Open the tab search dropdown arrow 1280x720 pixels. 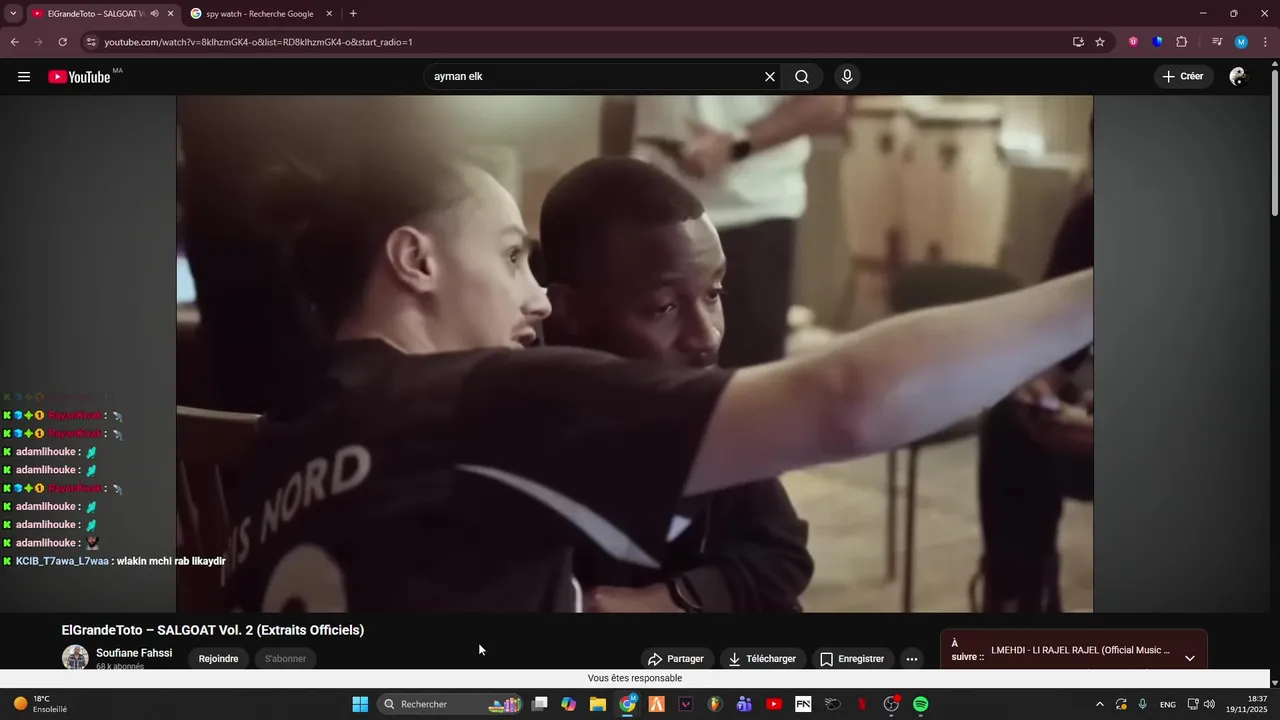(x=13, y=14)
